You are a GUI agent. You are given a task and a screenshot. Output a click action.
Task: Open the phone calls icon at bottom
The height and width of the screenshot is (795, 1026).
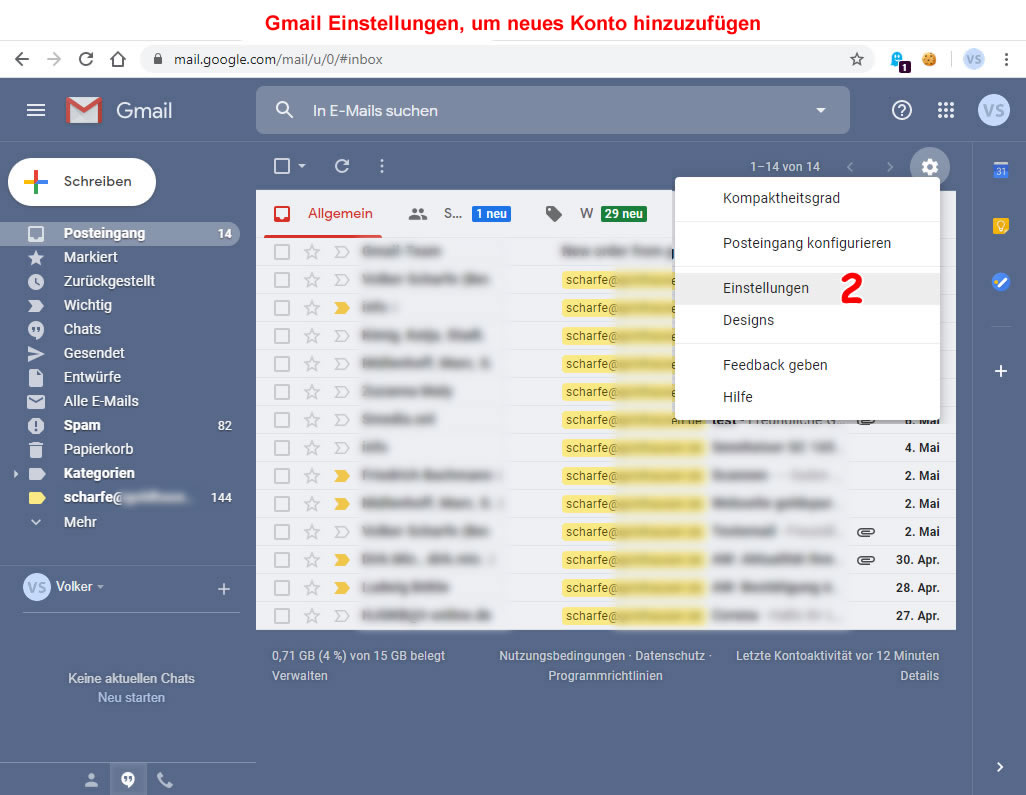[x=165, y=780]
